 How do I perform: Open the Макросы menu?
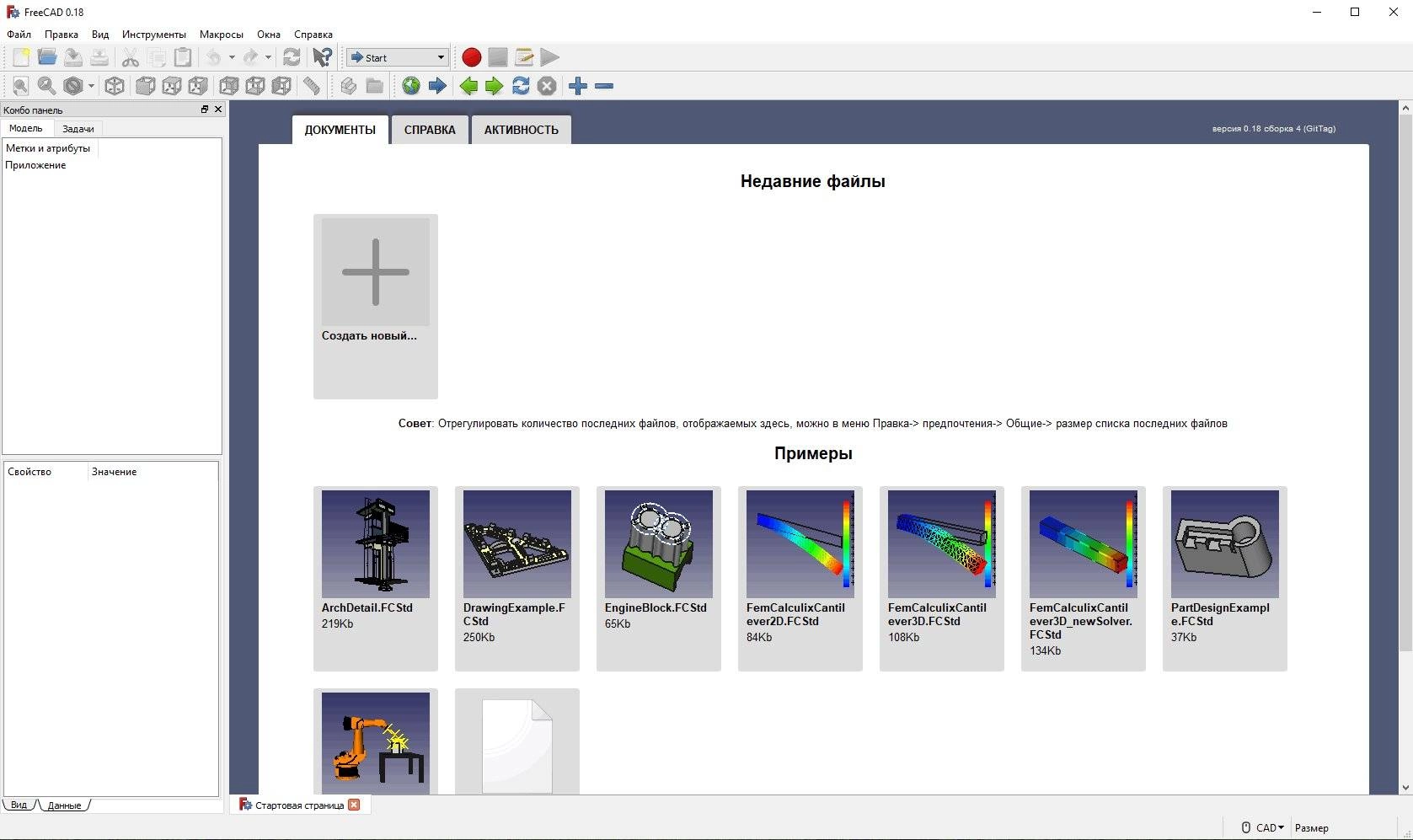point(222,35)
